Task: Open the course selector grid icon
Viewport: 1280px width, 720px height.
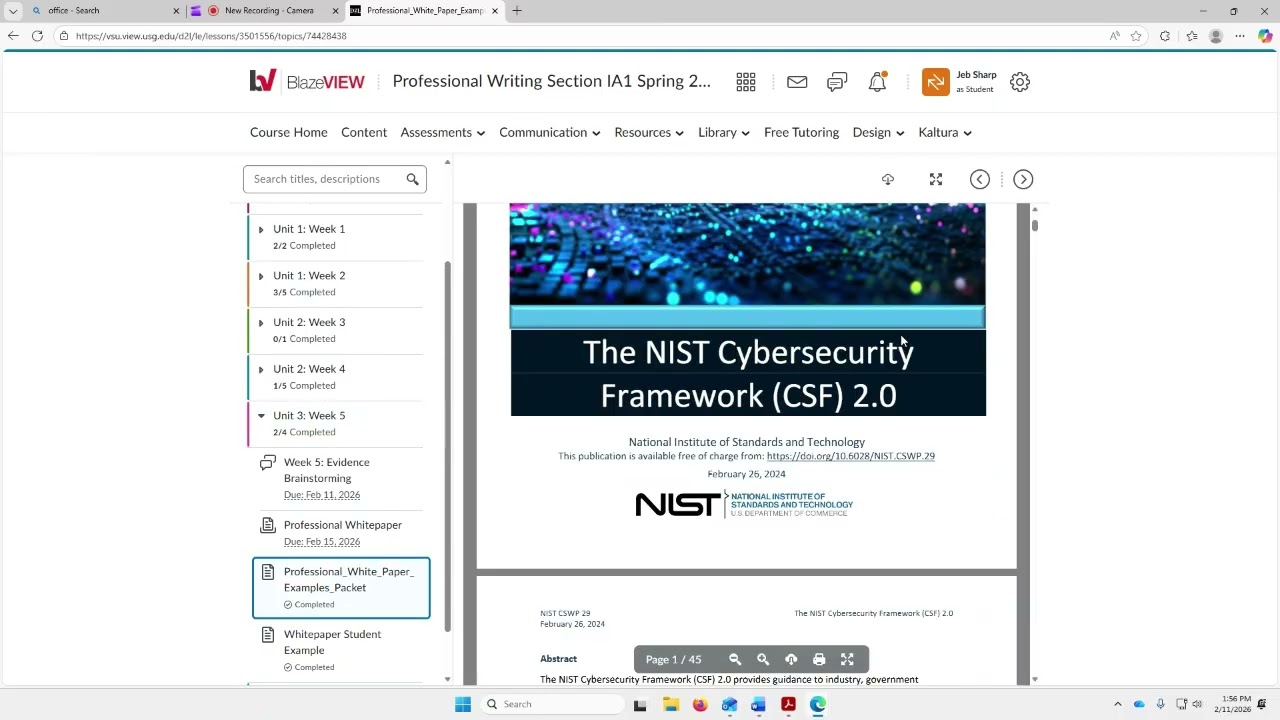Action: 746,82
